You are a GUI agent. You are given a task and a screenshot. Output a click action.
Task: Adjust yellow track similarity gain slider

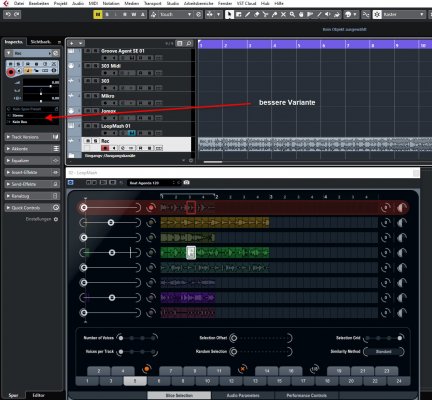110,222
